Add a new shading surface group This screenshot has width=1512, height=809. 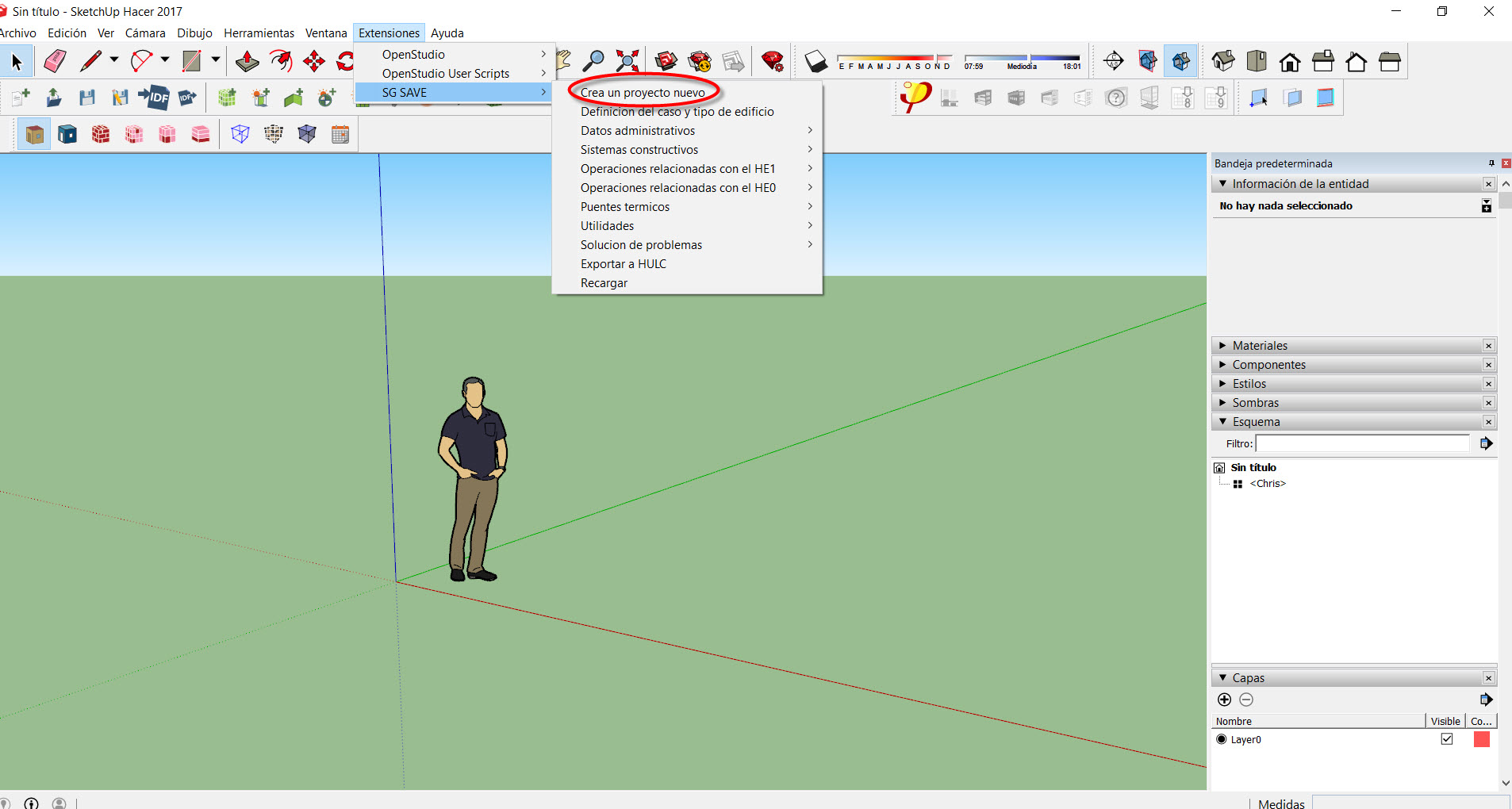pyautogui.click(x=261, y=98)
